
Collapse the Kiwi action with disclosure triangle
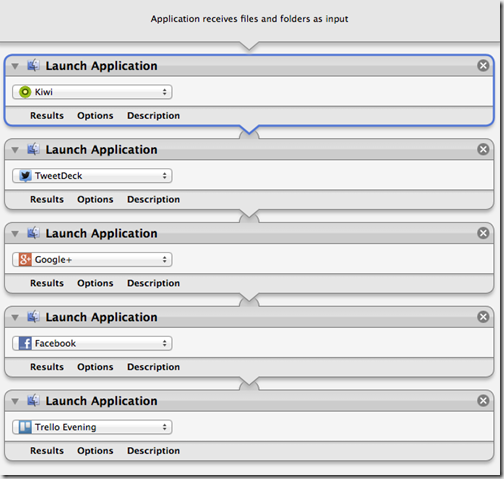[15, 66]
